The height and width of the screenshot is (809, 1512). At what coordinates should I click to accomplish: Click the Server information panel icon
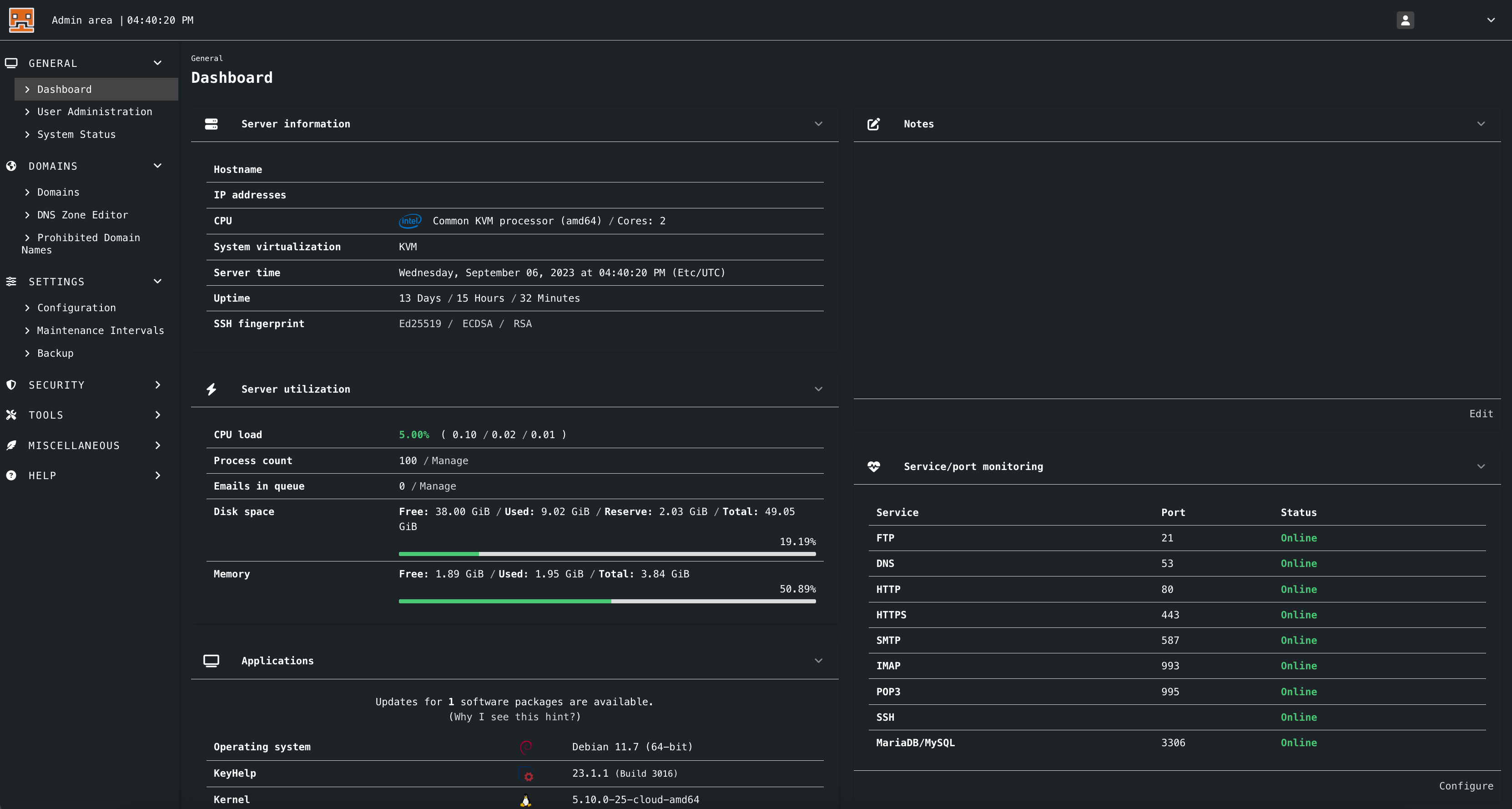pos(212,124)
